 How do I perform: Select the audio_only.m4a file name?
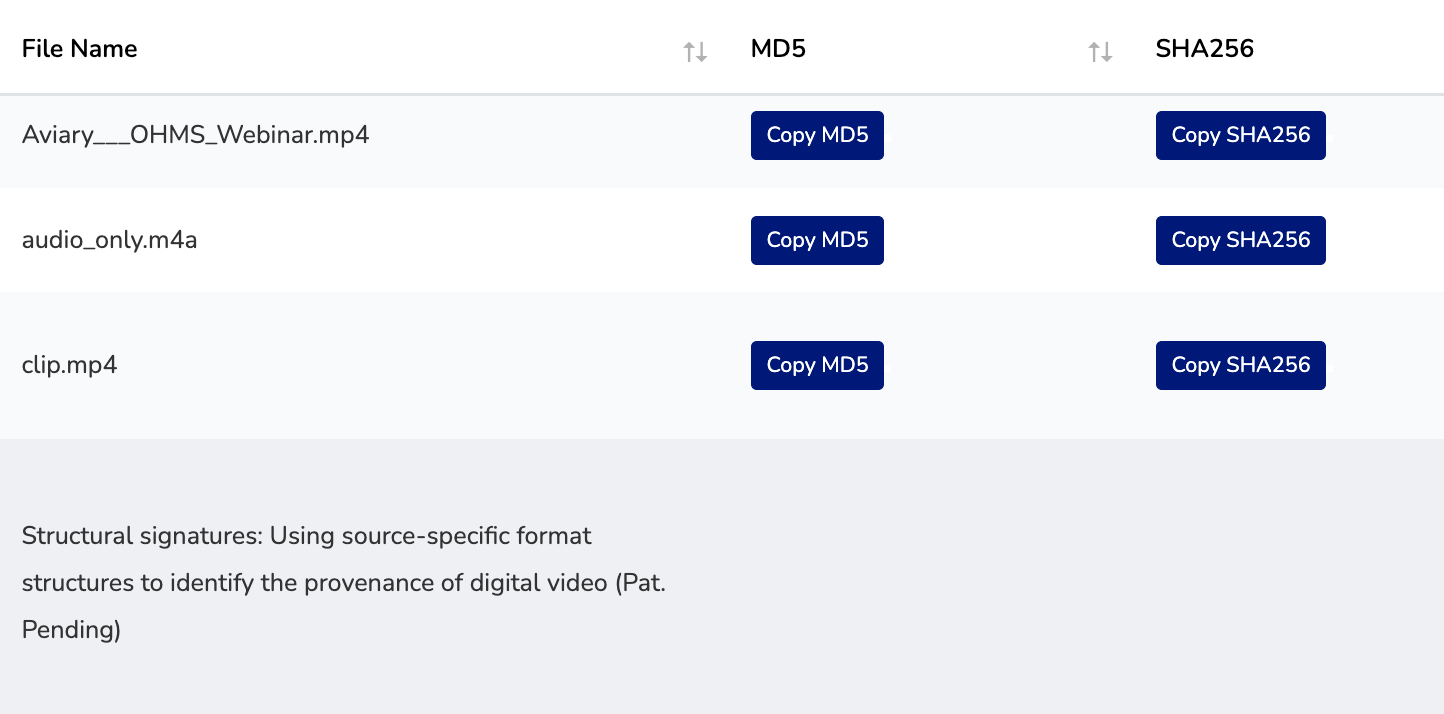coord(110,240)
